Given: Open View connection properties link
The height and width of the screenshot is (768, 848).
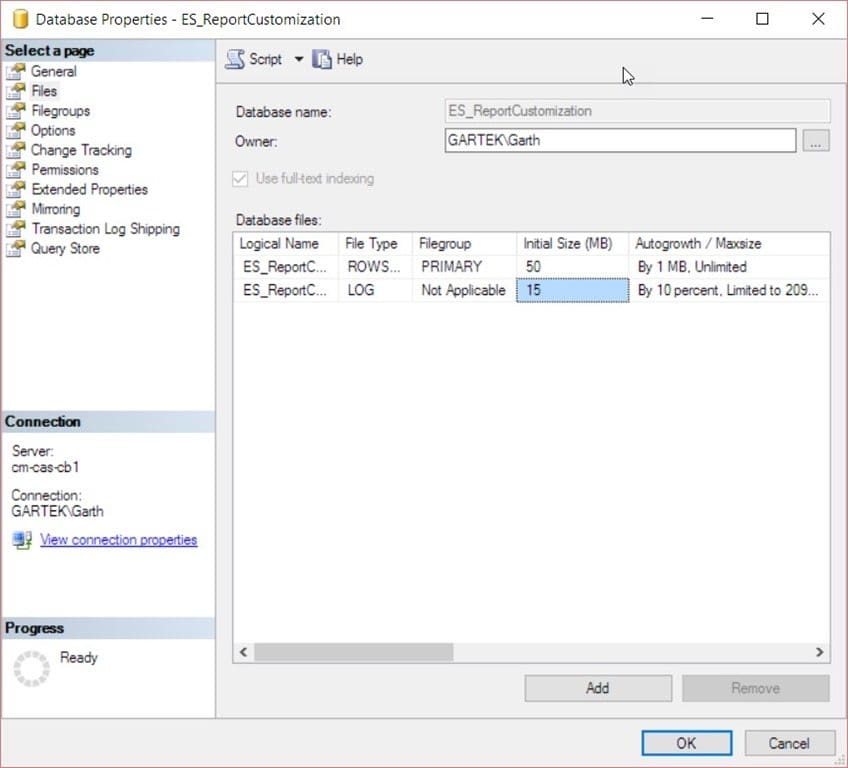Looking at the screenshot, I should pyautogui.click(x=118, y=540).
